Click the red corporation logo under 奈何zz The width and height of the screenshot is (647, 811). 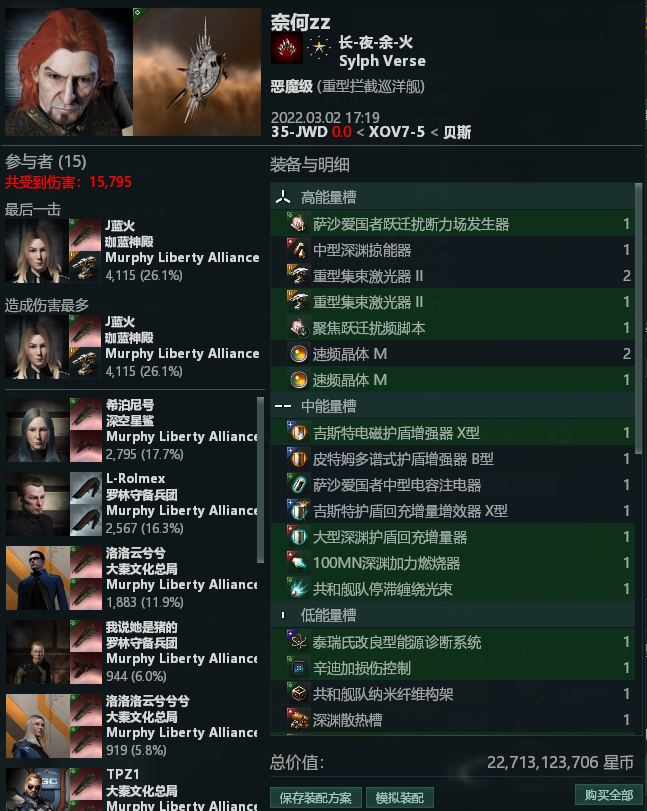pyautogui.click(x=287, y=48)
